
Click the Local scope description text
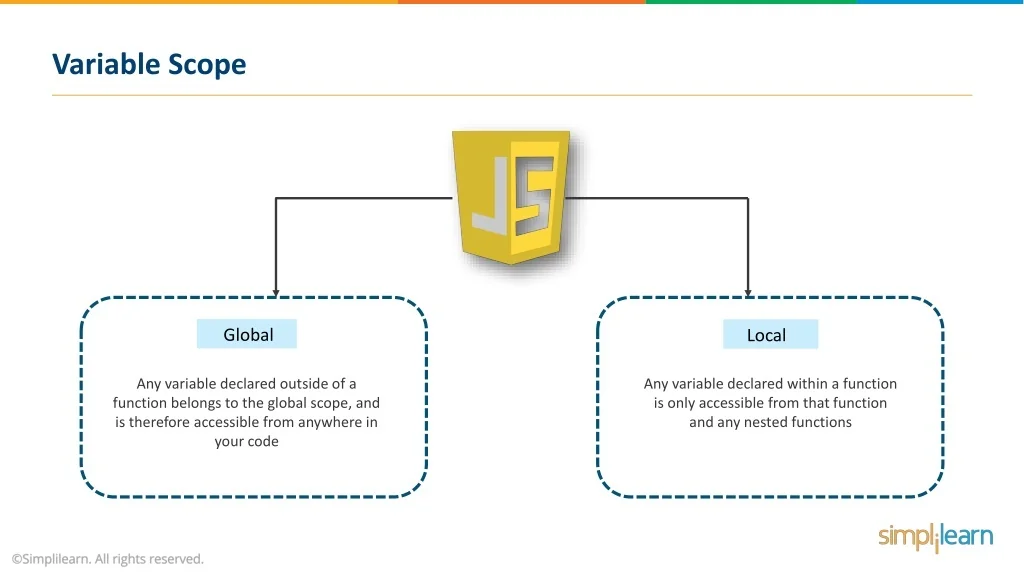tap(770, 403)
